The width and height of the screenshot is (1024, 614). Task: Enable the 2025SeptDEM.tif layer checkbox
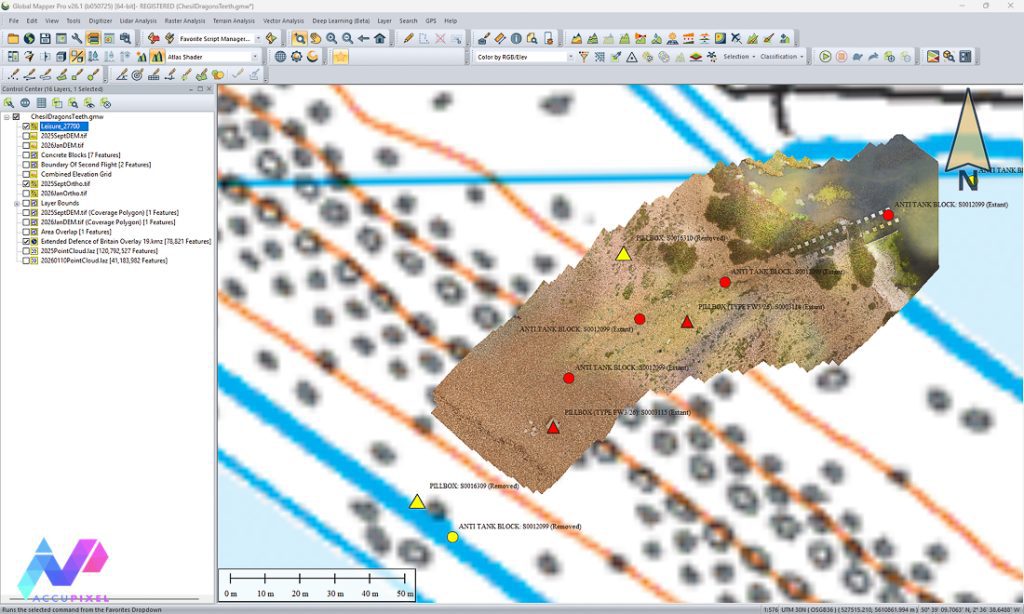[x=25, y=136]
